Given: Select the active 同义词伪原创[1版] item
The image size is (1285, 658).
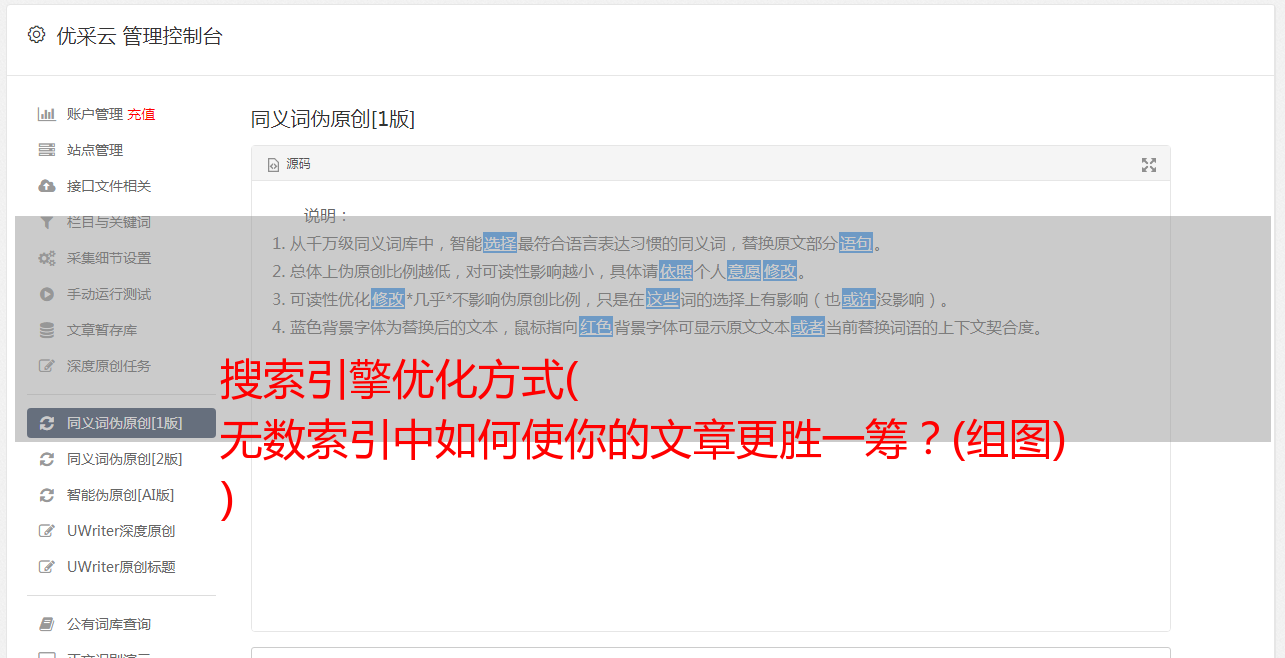Looking at the screenshot, I should coord(121,423).
